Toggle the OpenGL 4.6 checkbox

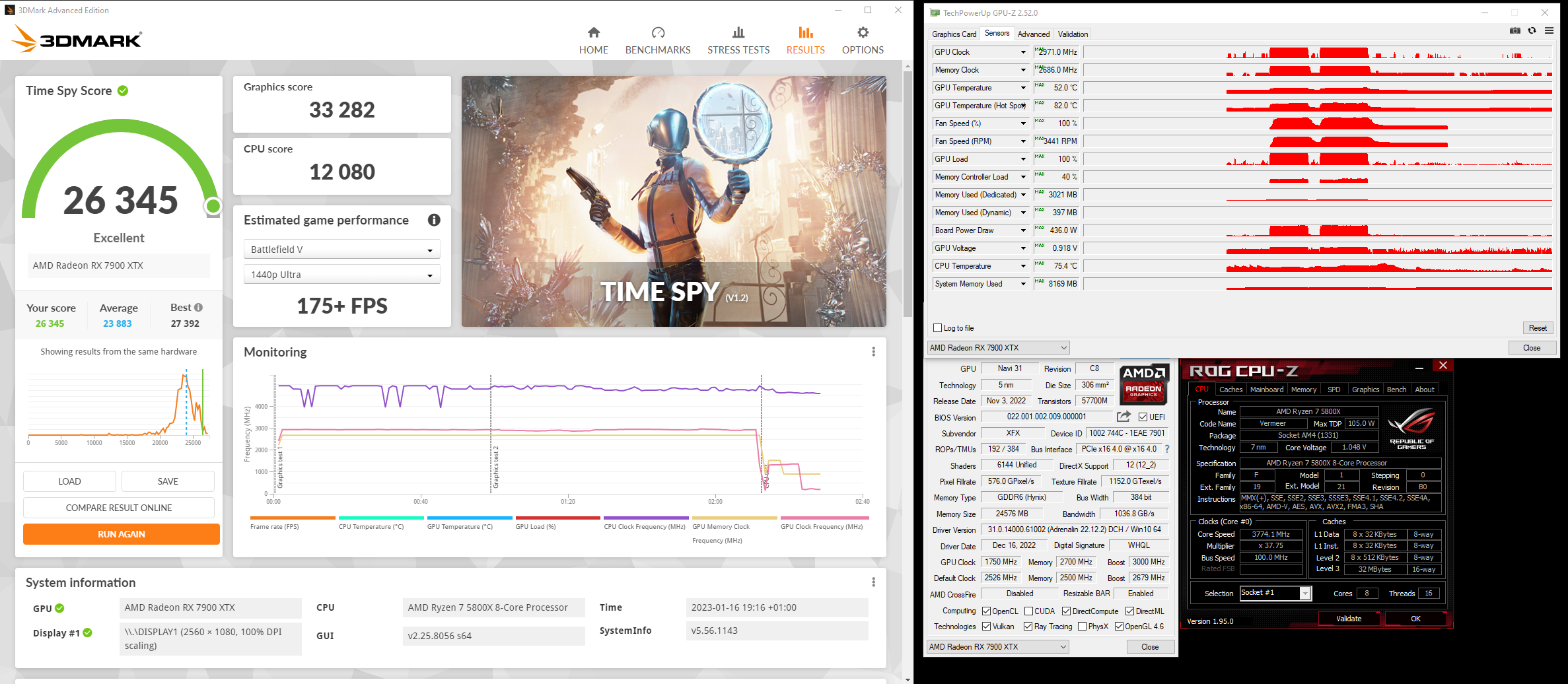pos(1119,627)
